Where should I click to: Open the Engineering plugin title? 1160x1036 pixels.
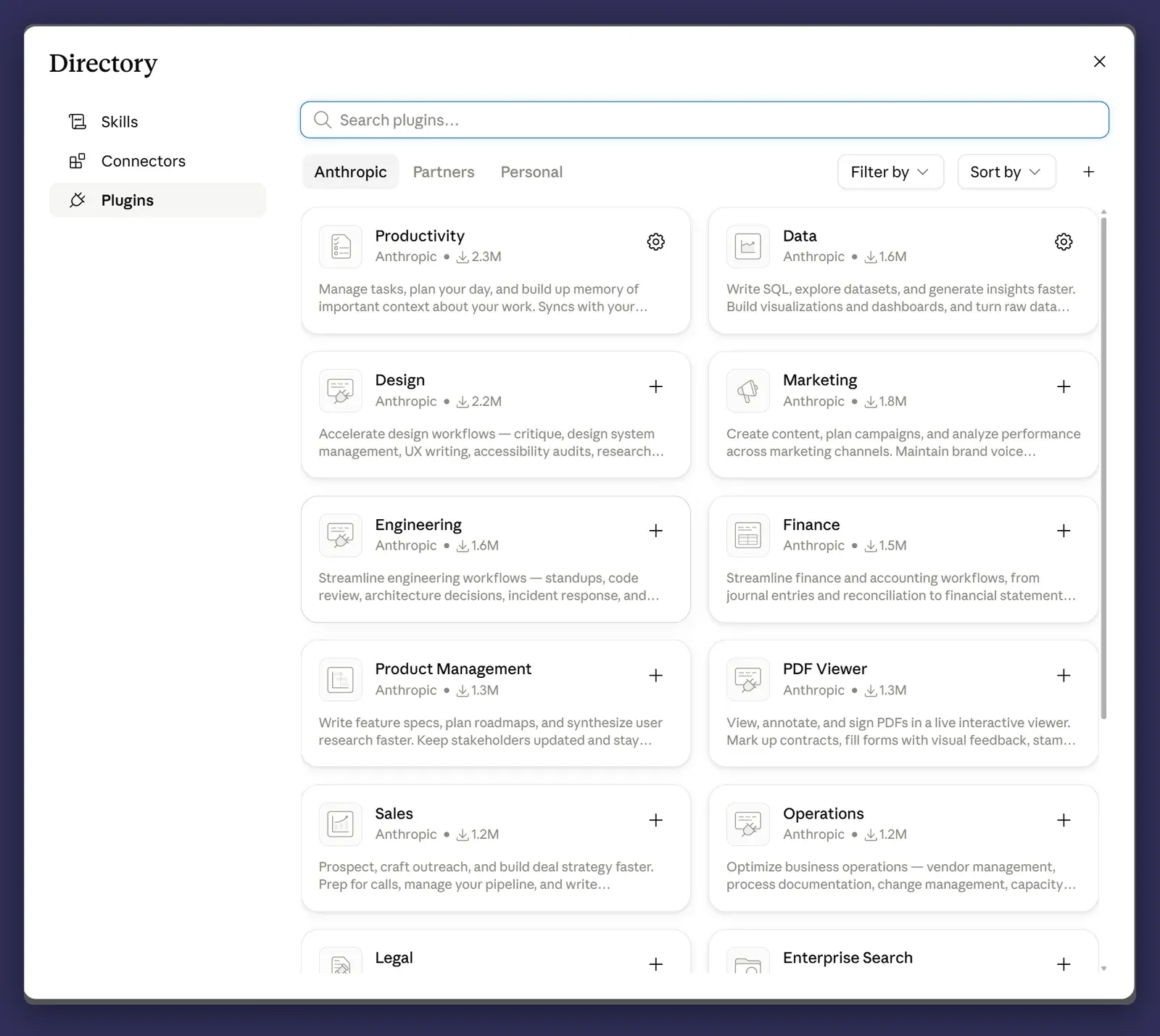pos(418,524)
